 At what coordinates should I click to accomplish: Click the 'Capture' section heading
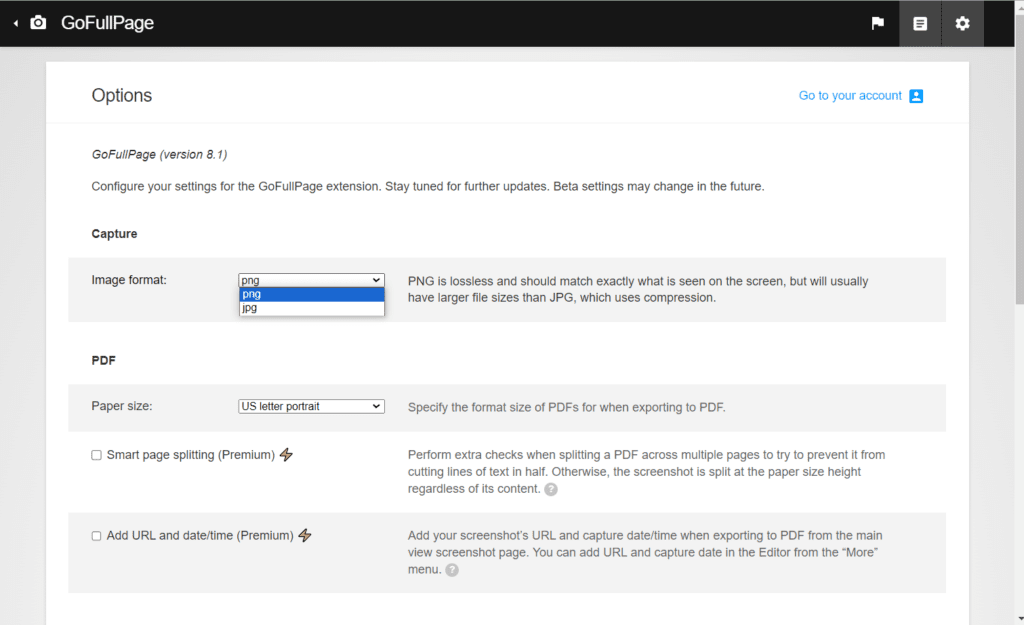(x=114, y=234)
